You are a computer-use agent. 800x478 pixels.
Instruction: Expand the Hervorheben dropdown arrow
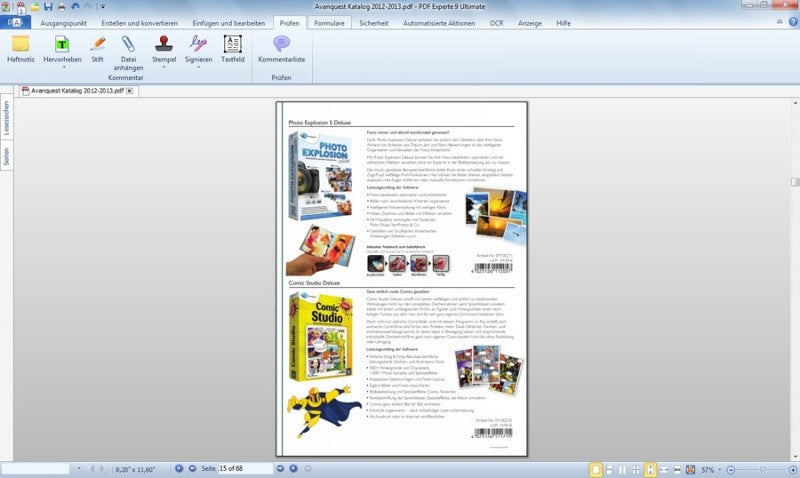[x=64, y=67]
